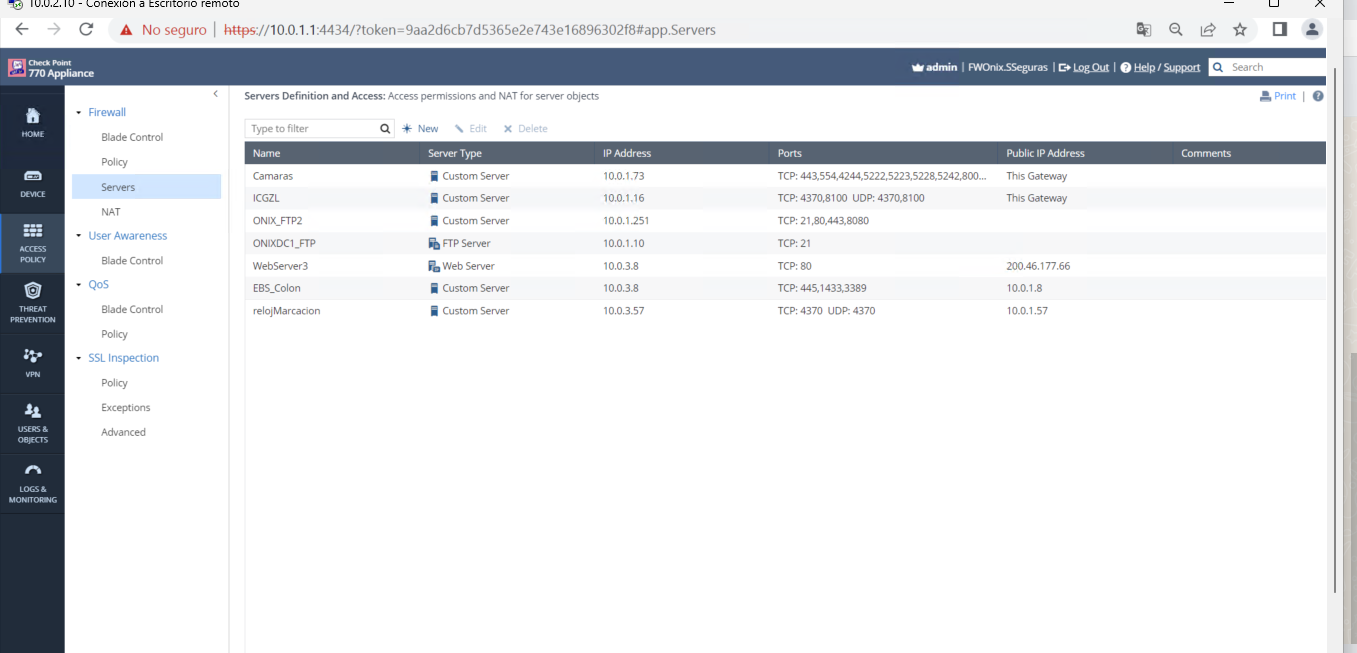The height and width of the screenshot is (653, 1357).
Task: Open QoS Policy in the tree
Action: pyautogui.click(x=114, y=334)
